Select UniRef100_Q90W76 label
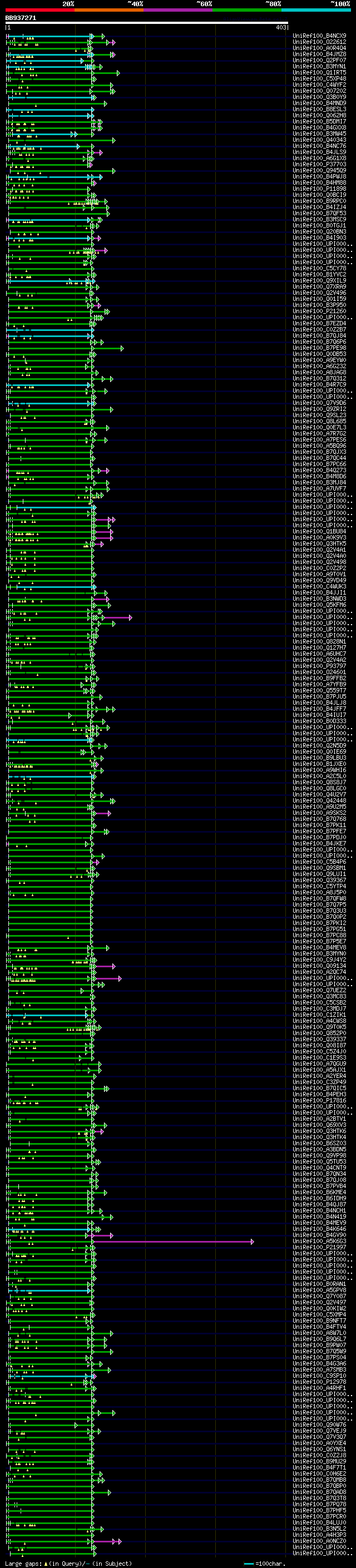This screenshot has height=1568, width=356. 319,1424
